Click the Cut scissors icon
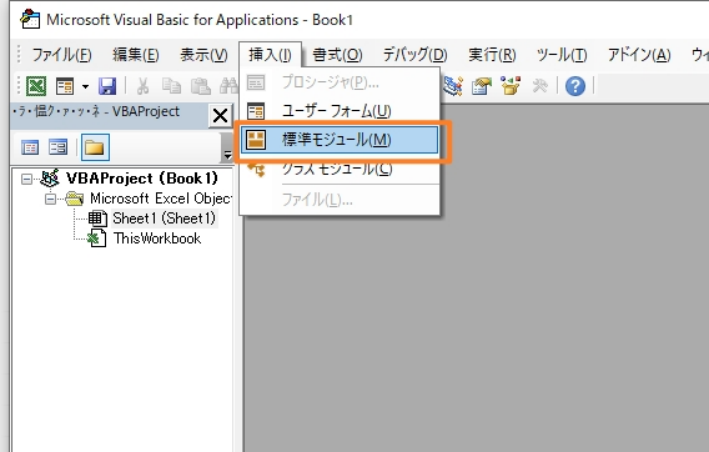 click(143, 86)
